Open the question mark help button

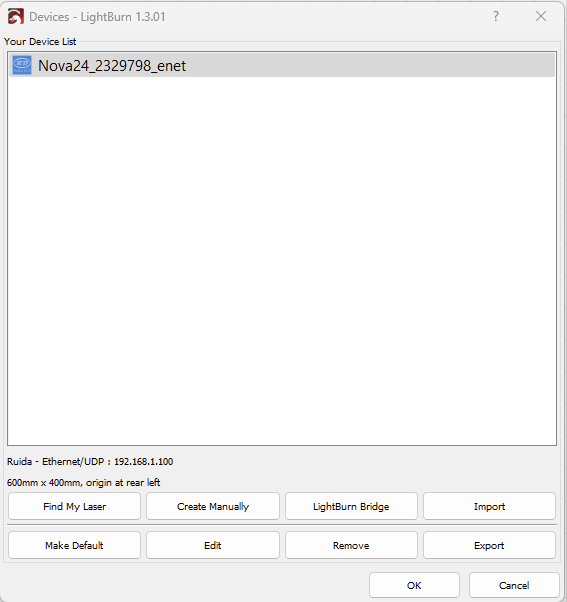pos(496,17)
